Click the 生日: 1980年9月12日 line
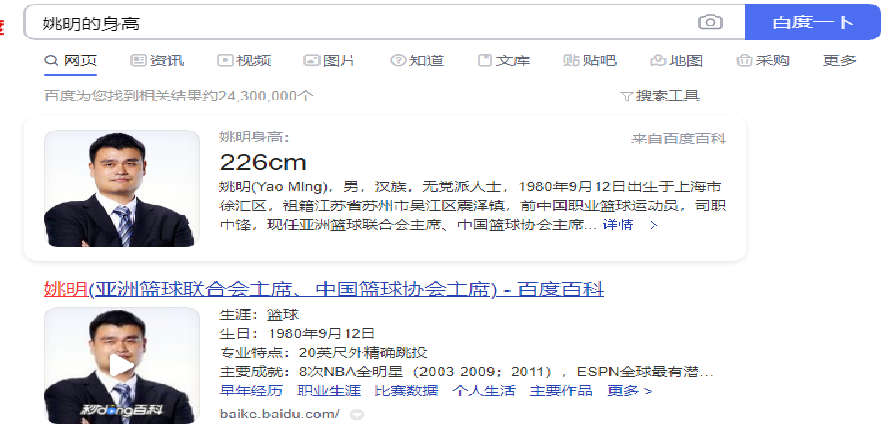Image resolution: width=886 pixels, height=432 pixels. tap(297, 333)
